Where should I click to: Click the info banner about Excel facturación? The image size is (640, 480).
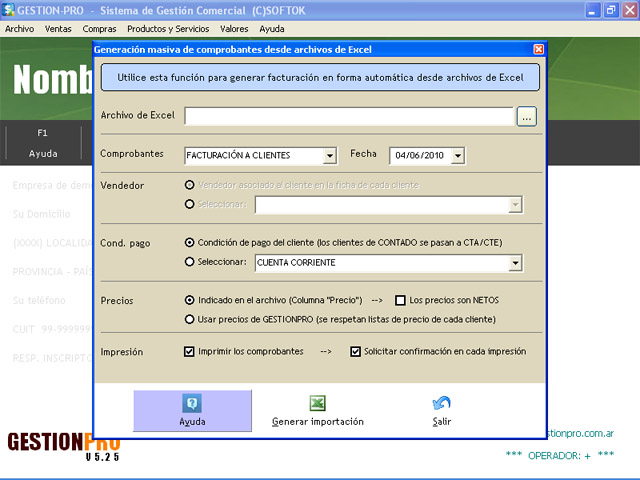coord(320,77)
